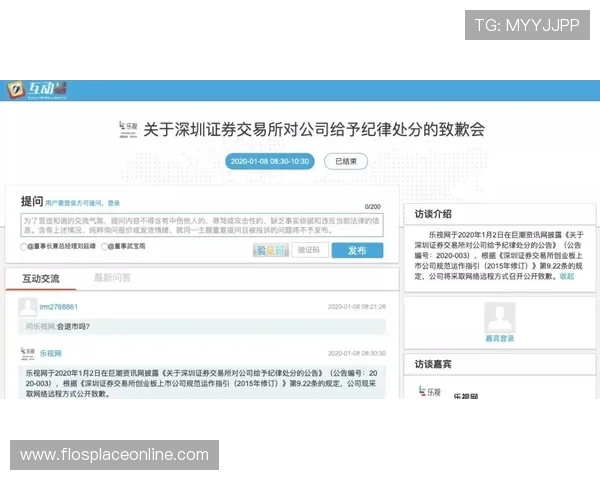Click the timestamp 2020-01-08 08:21:26
The height and width of the screenshot is (480, 600).
357,307
